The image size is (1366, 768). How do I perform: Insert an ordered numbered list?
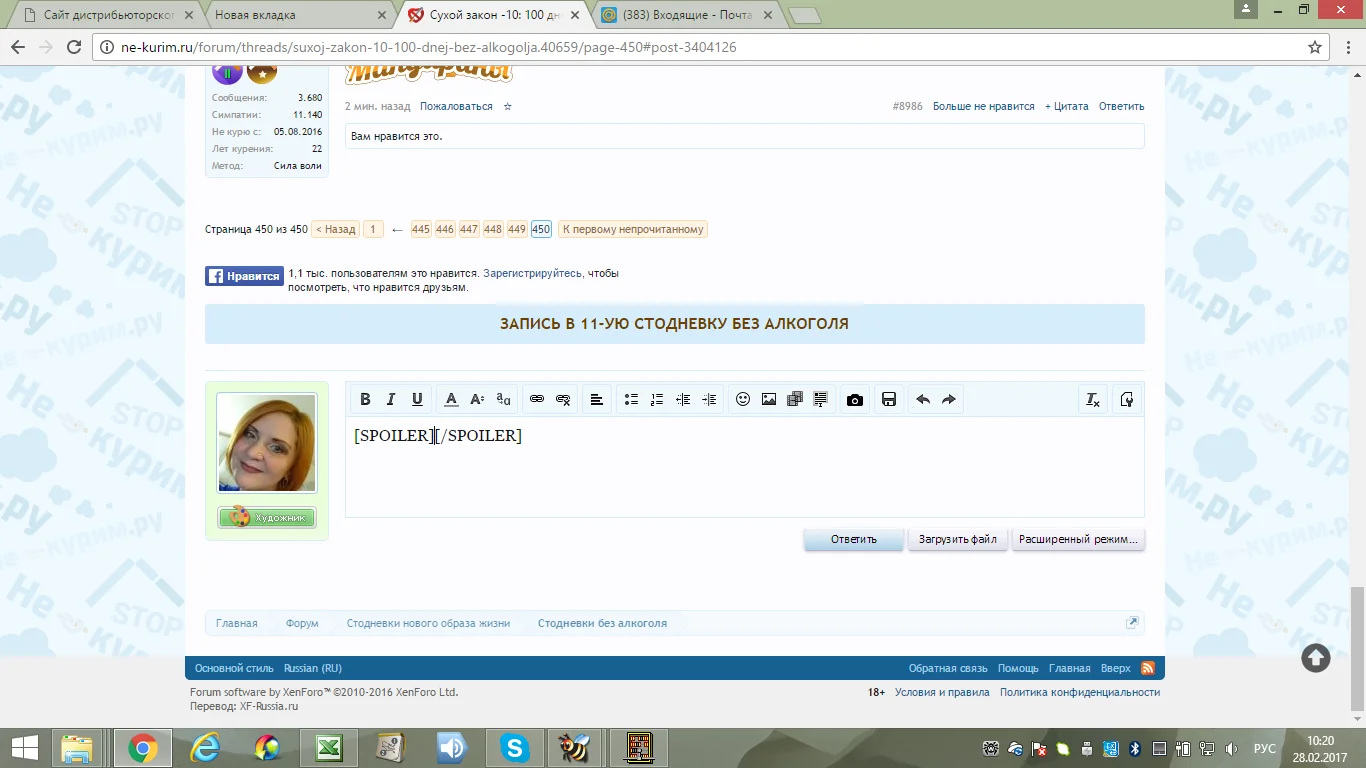[657, 399]
